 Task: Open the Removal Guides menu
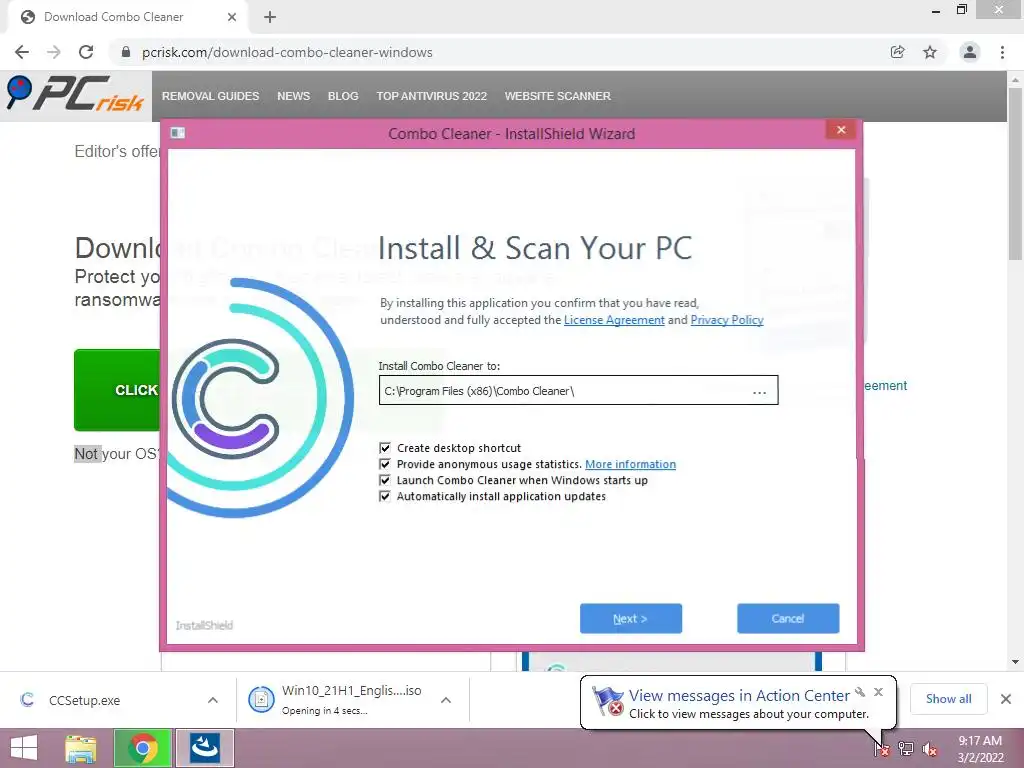(x=210, y=96)
